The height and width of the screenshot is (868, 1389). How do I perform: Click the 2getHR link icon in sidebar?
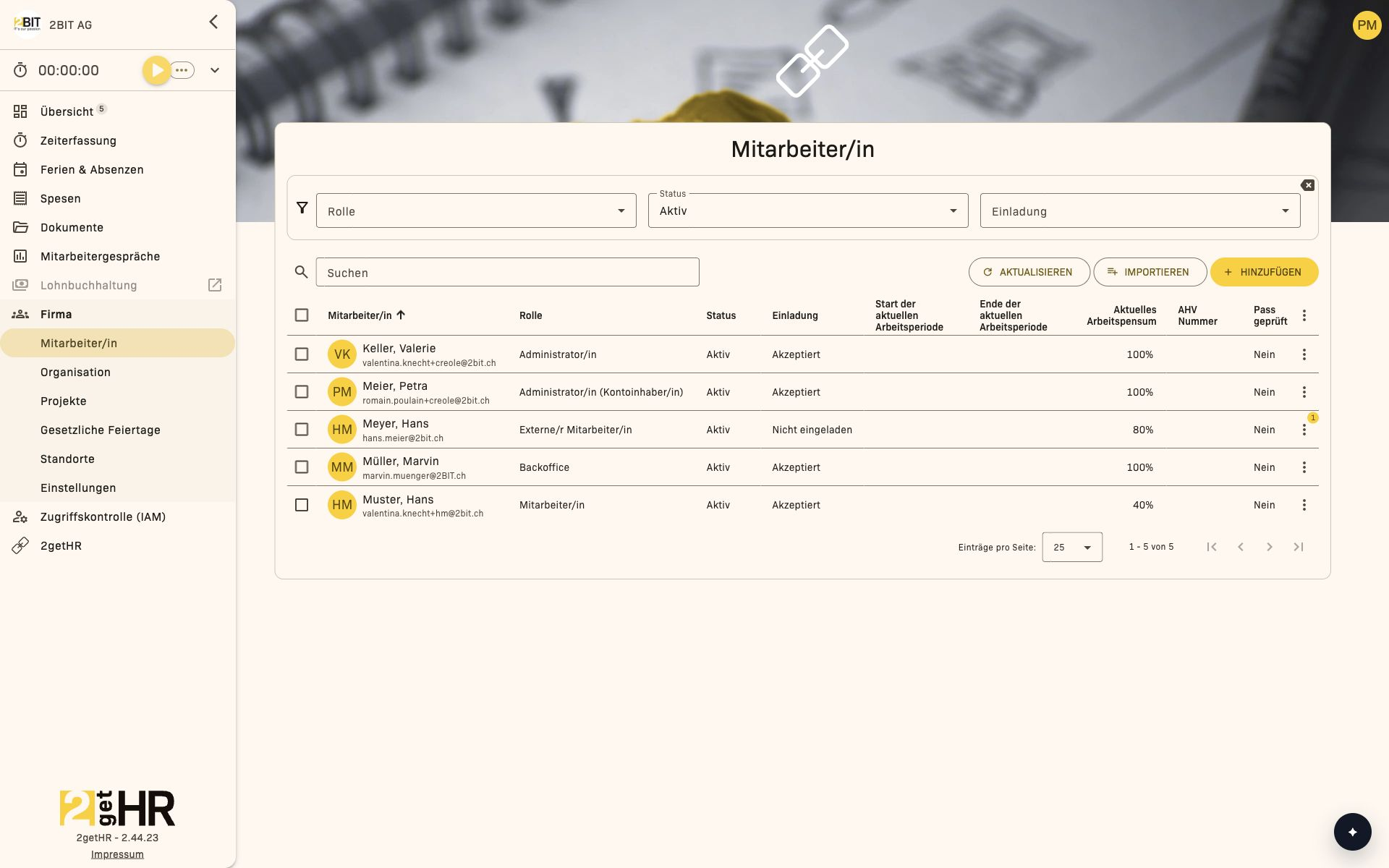[20, 545]
